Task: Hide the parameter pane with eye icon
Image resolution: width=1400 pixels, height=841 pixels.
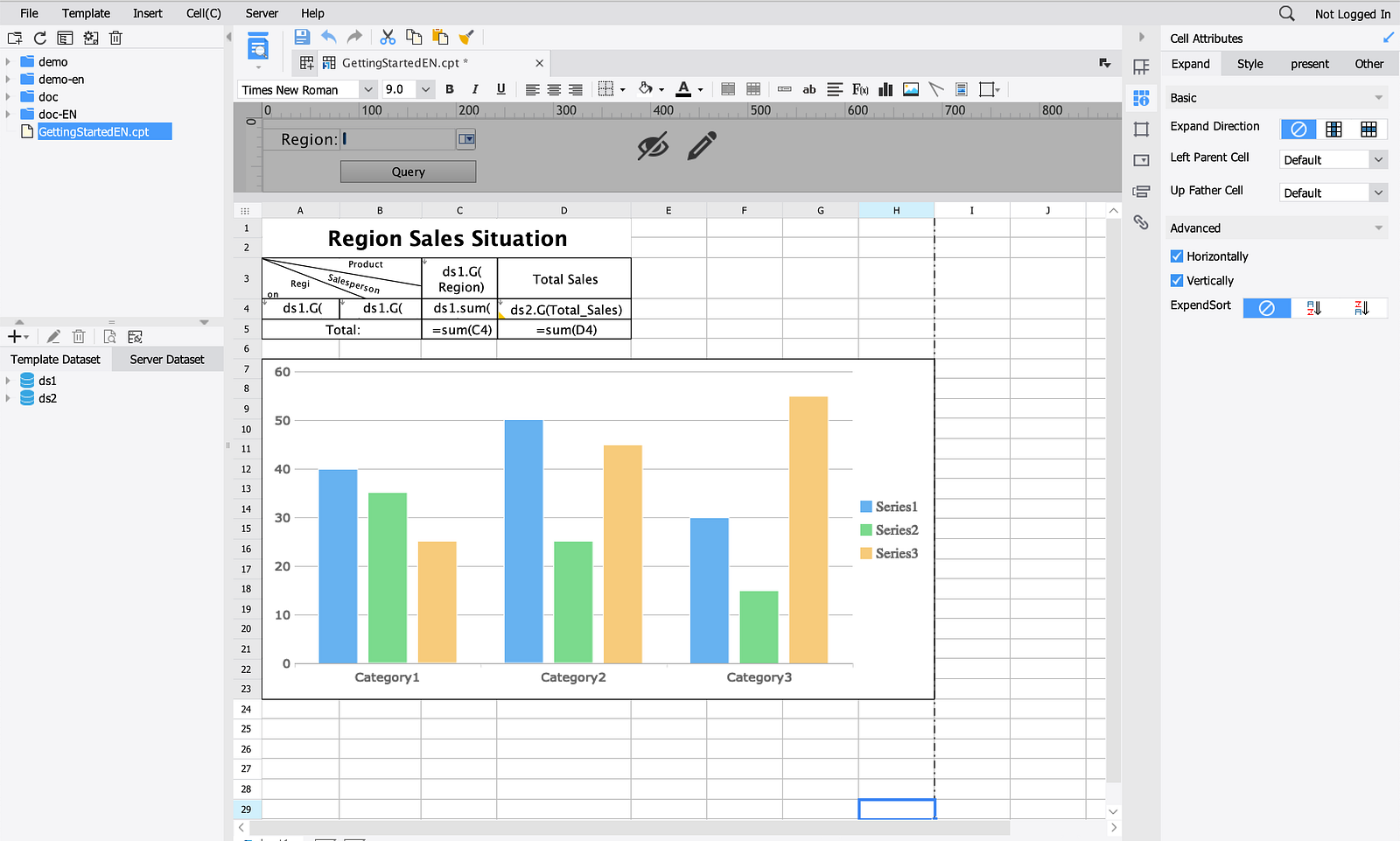Action: 653,146
